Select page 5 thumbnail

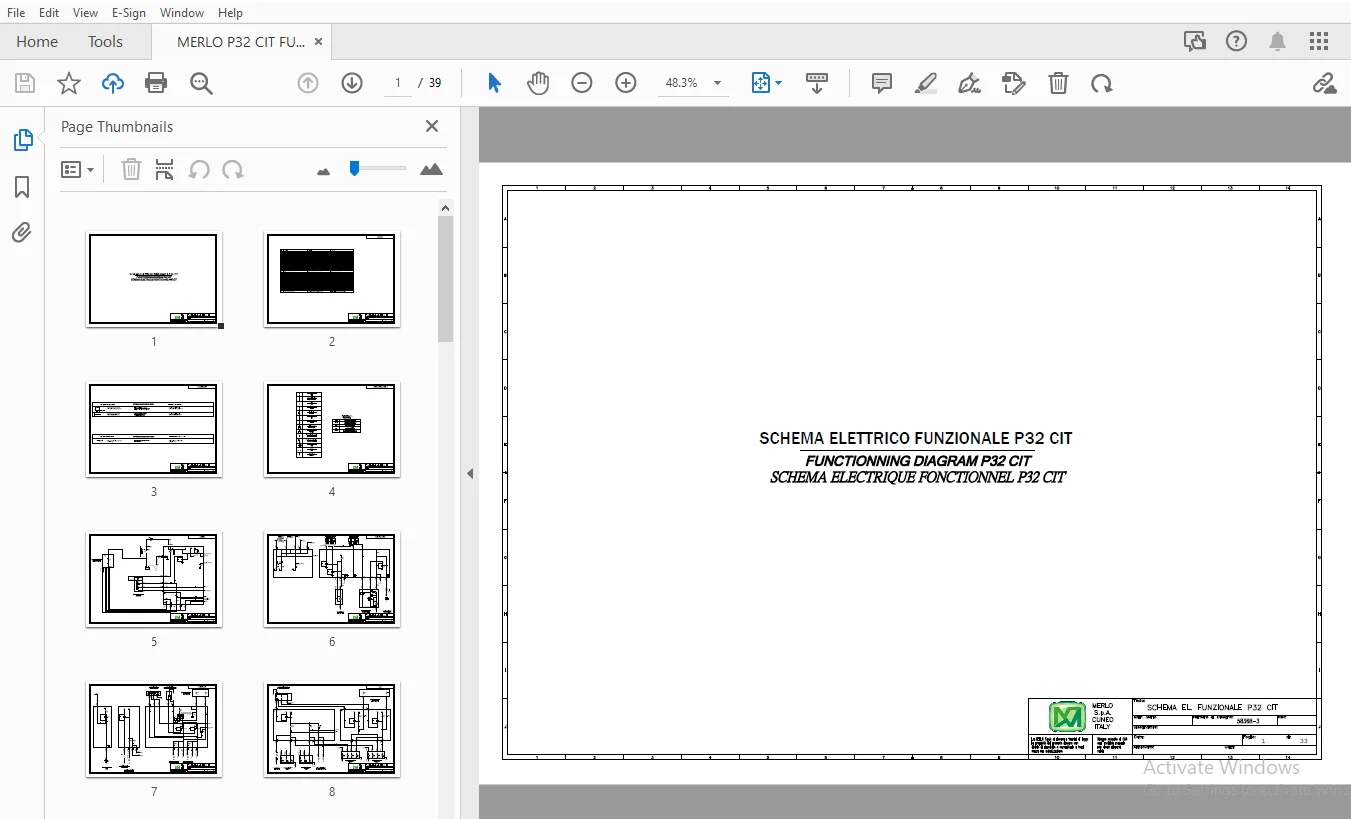tap(153, 579)
